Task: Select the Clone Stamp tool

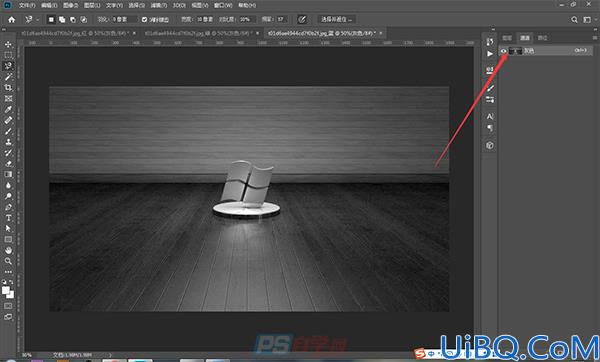Action: point(8,142)
